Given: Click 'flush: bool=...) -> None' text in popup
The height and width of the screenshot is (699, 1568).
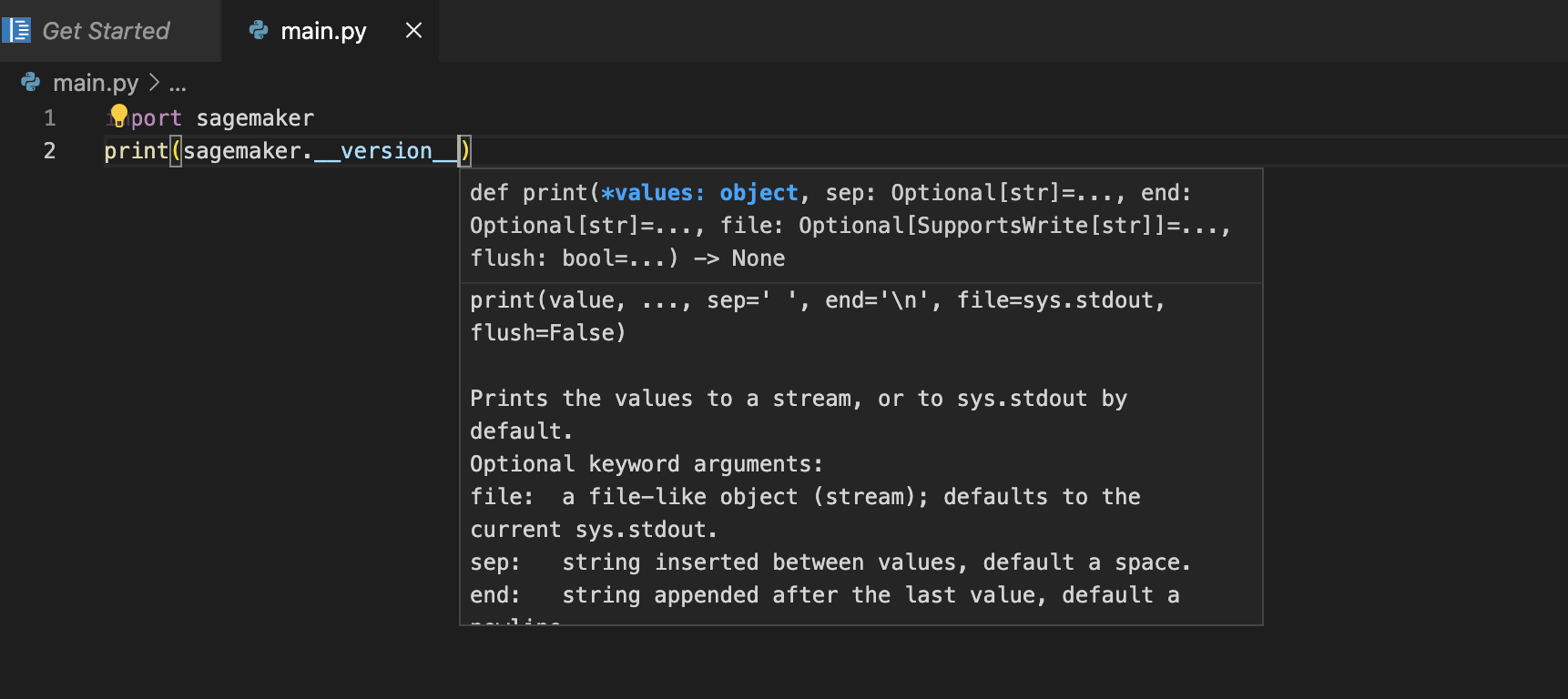Looking at the screenshot, I should click(627, 258).
